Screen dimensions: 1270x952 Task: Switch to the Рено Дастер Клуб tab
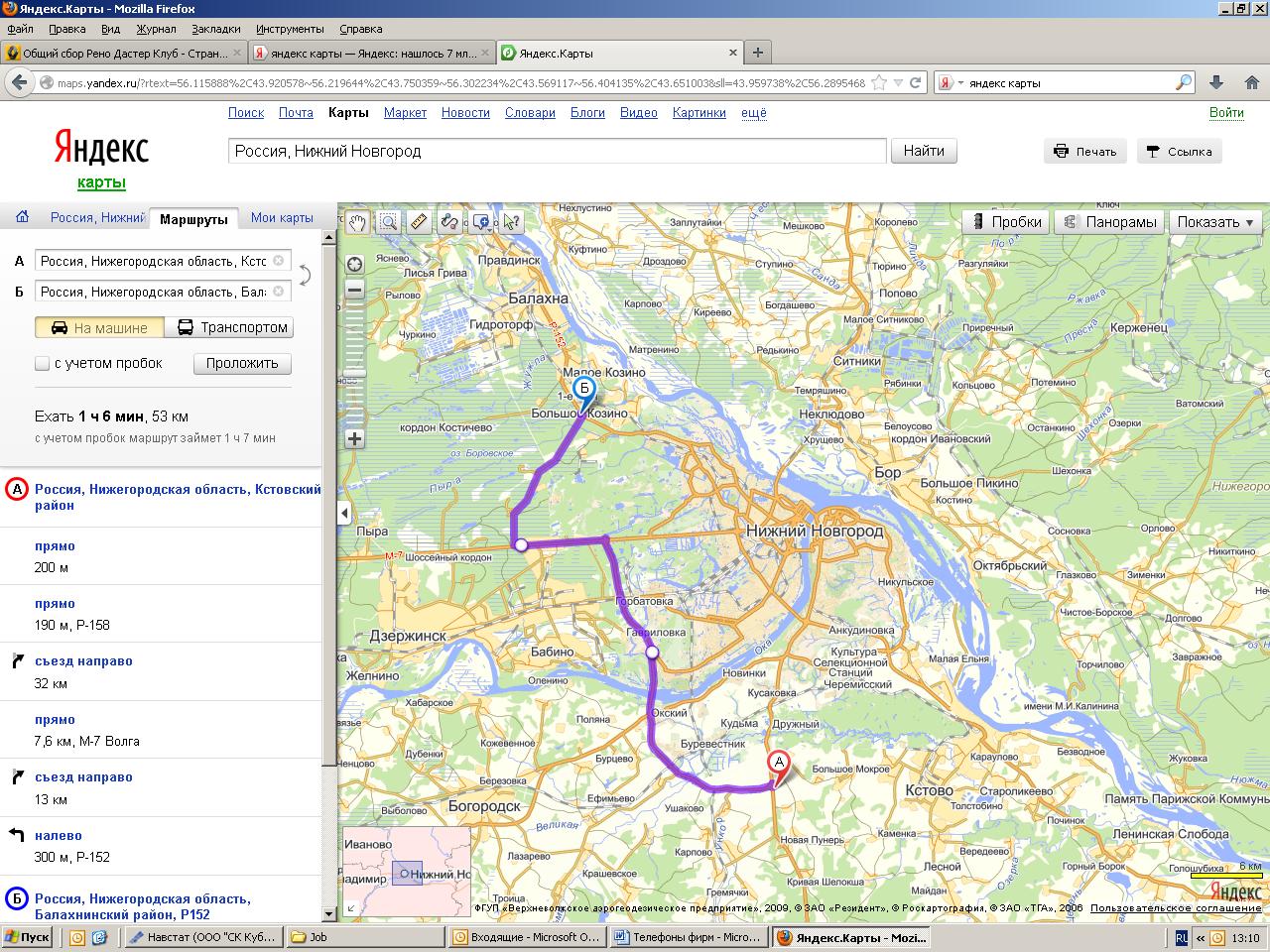[123, 53]
